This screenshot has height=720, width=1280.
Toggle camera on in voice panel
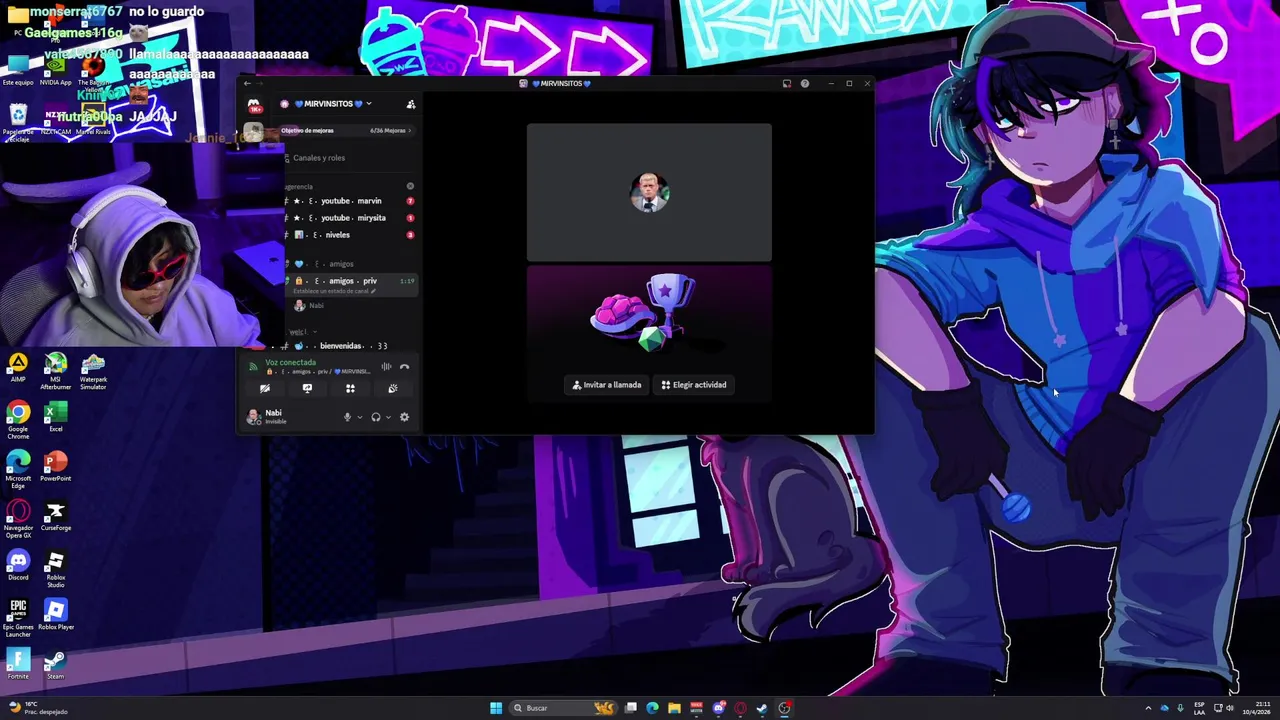pos(264,389)
